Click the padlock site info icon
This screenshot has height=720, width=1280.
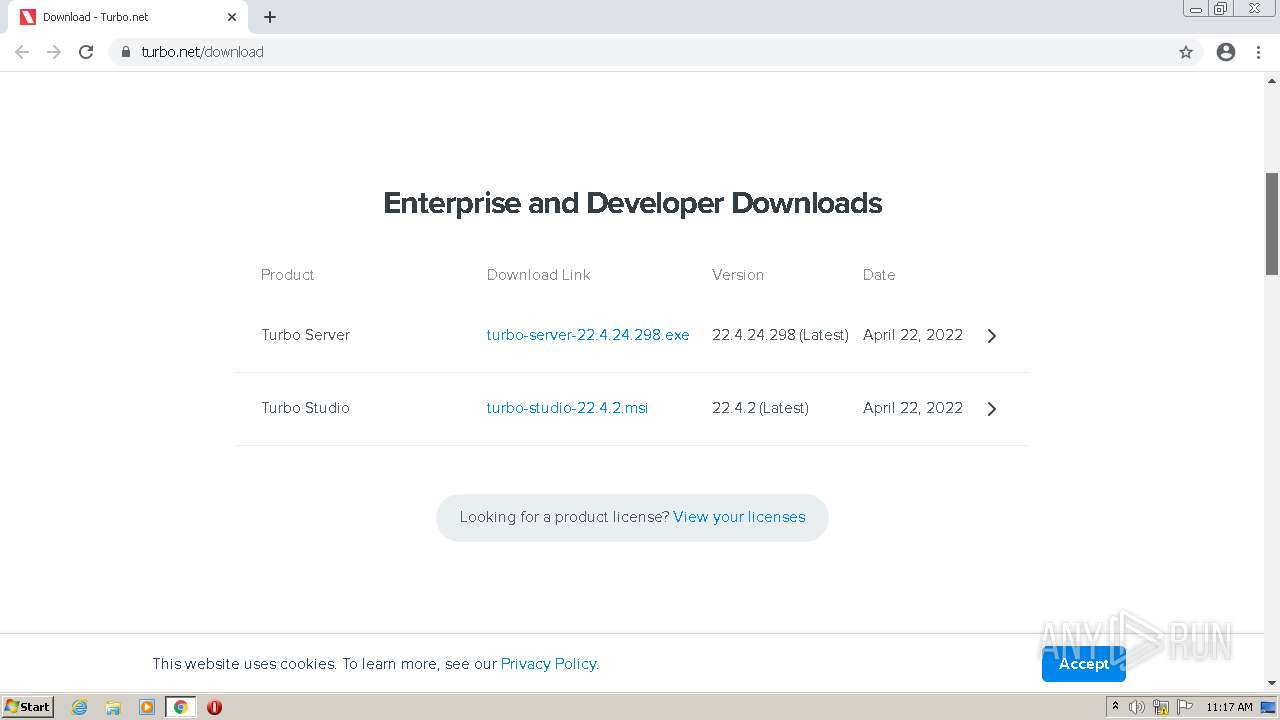coord(126,52)
